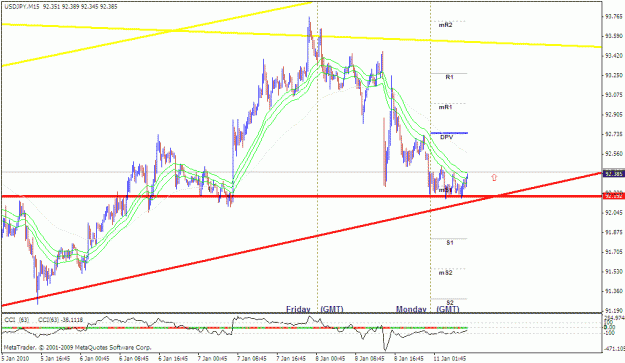Click the 5 Jan 2010 time label
Viewport: 625px width, 363px height.
15,359
